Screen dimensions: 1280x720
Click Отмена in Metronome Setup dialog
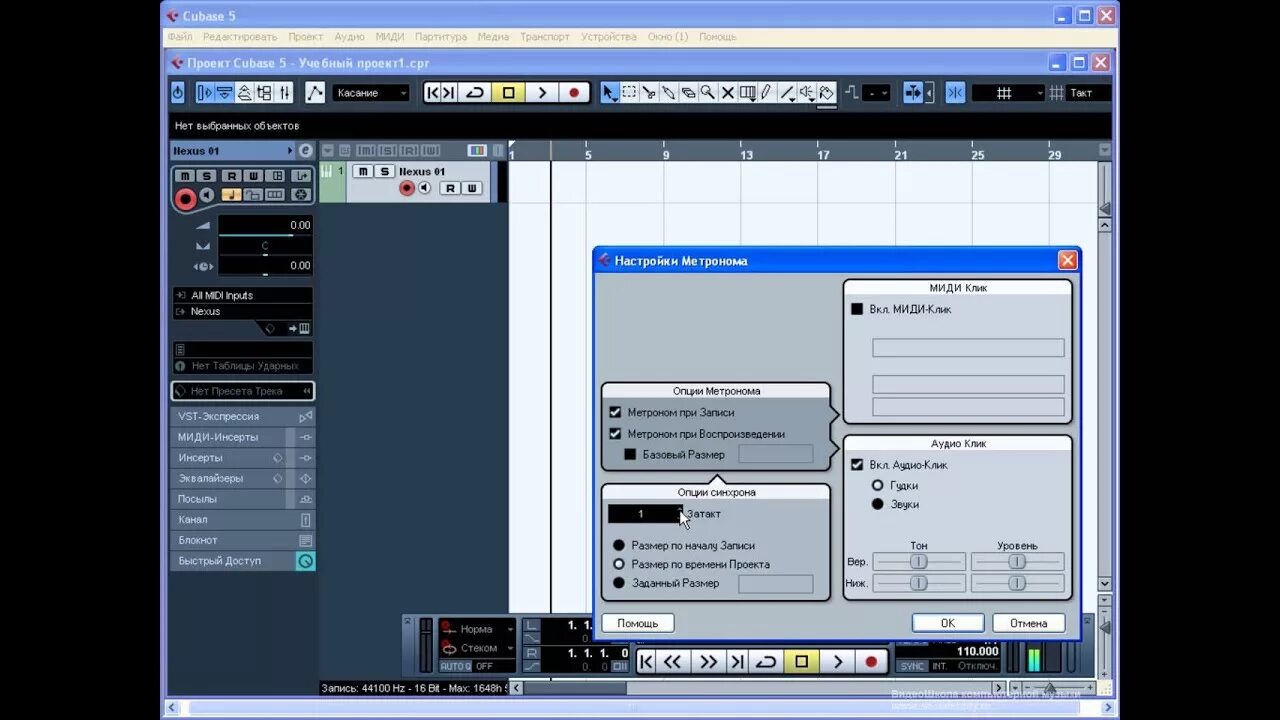(1028, 623)
